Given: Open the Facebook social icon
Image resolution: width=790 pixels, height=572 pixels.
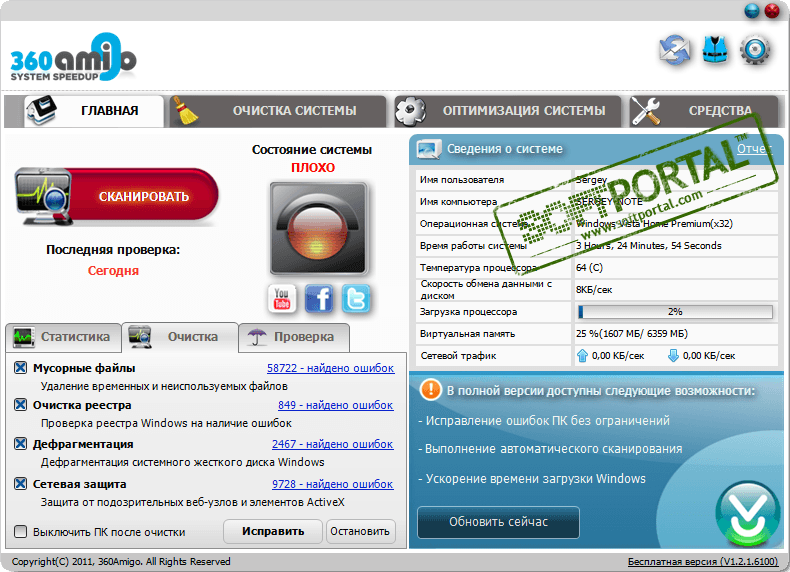Looking at the screenshot, I should [x=319, y=299].
